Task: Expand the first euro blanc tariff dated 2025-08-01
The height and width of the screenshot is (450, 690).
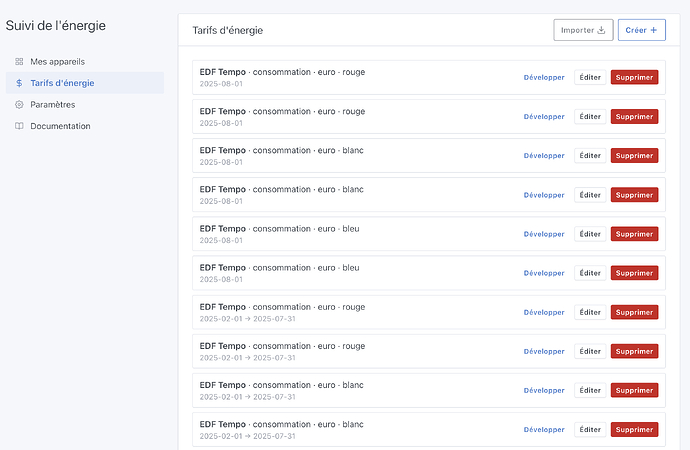Action: click(544, 156)
